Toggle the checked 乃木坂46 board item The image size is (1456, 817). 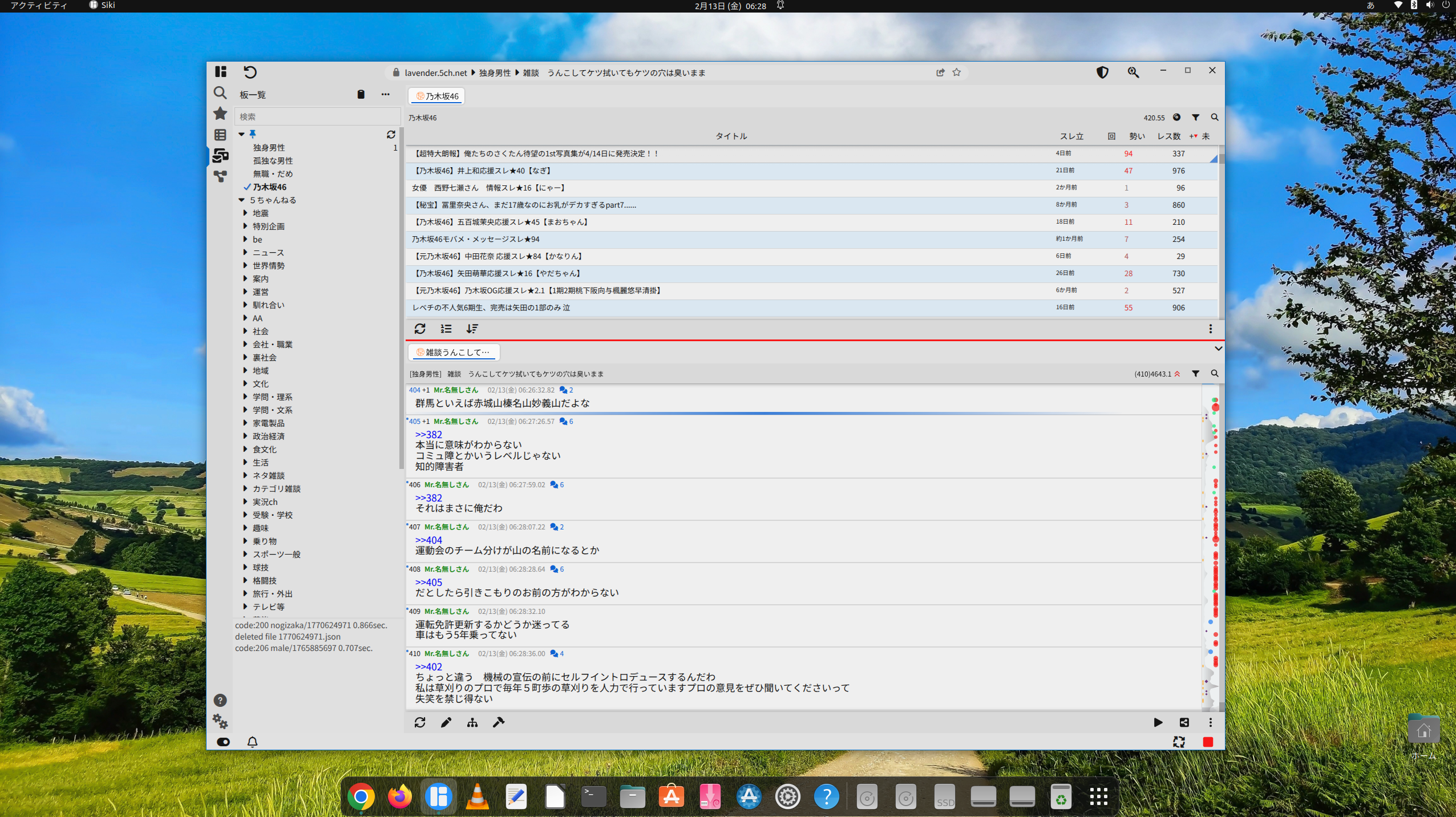pos(269,187)
